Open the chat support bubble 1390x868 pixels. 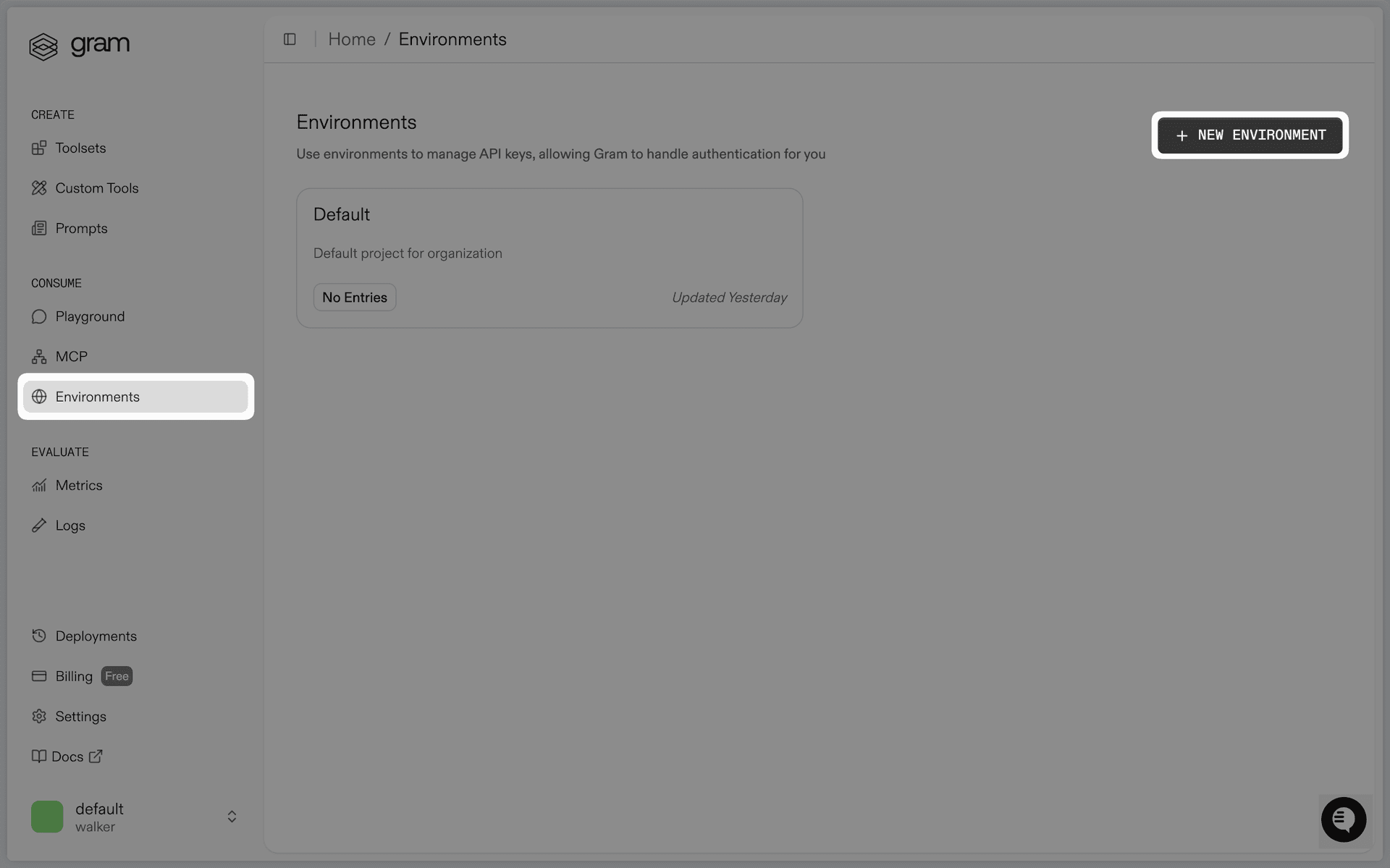click(1344, 819)
